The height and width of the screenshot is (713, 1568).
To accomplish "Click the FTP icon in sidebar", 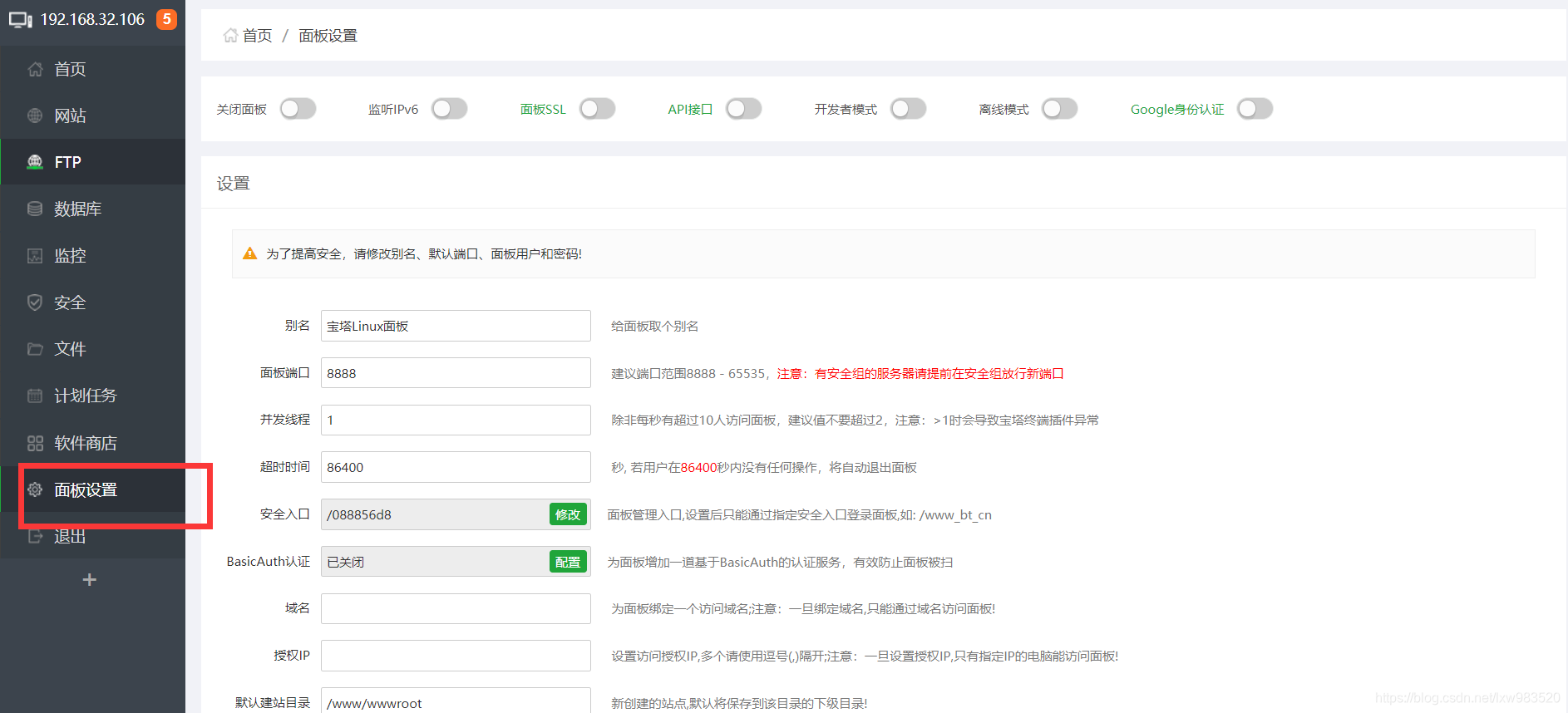I will (x=35, y=162).
